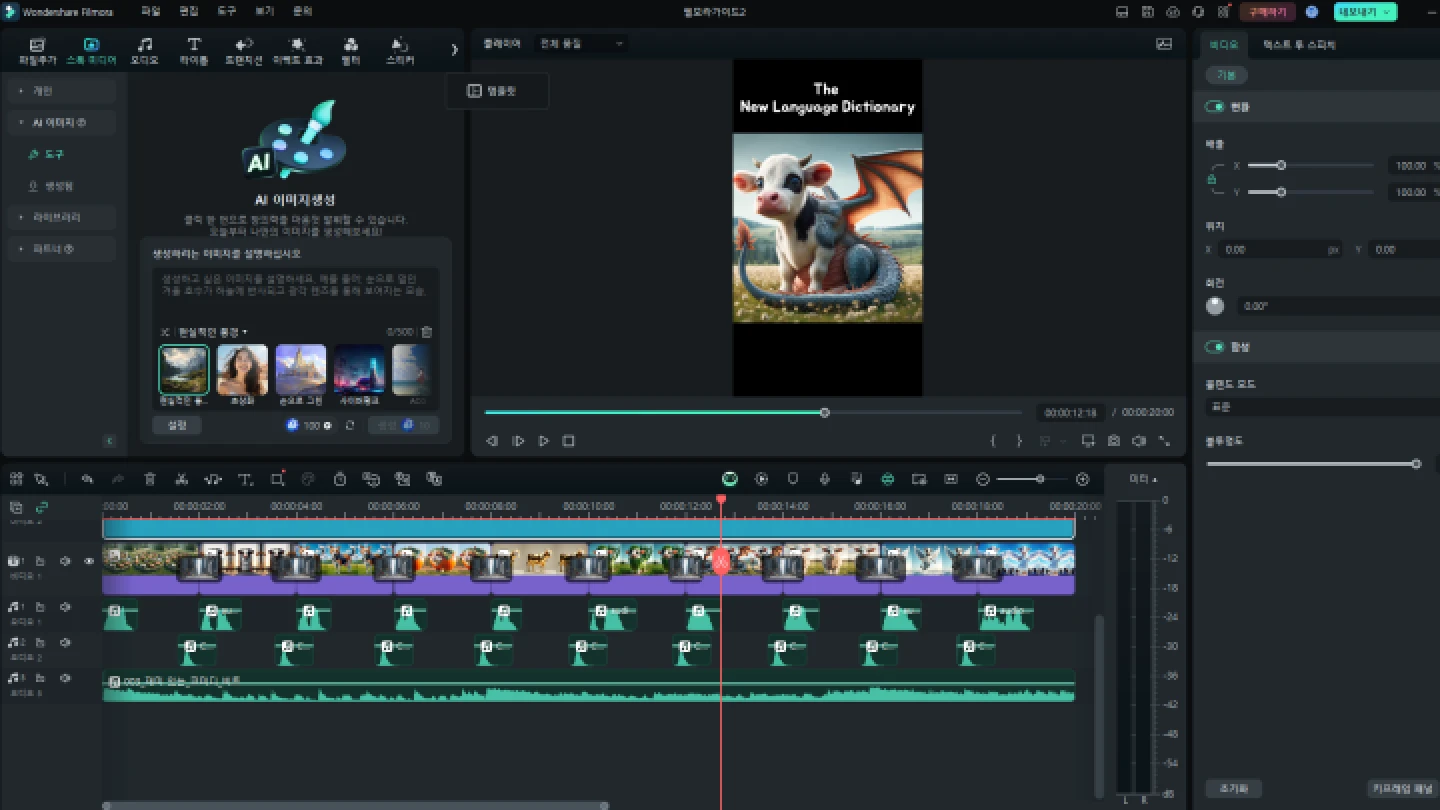Open the Export (내보내기) button dropdown arrow
This screenshot has width=1440, height=810.
tap(1385, 12)
